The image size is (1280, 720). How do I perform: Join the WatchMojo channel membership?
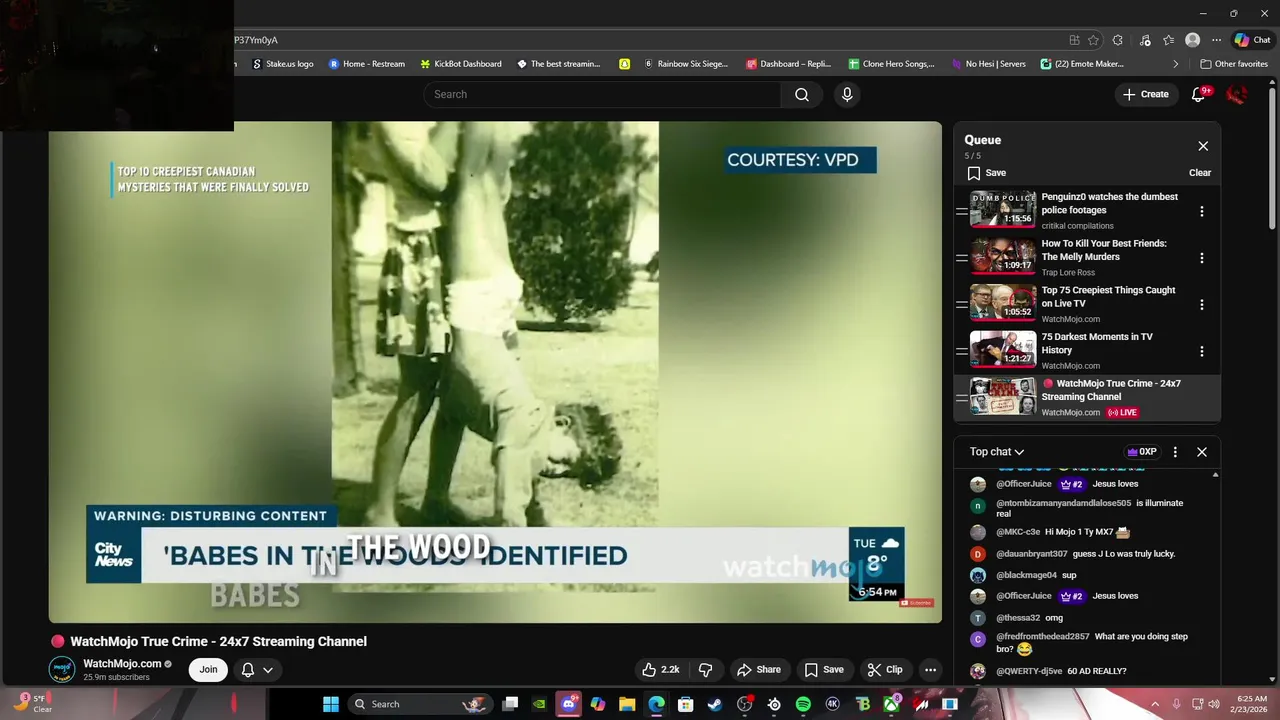(x=208, y=670)
